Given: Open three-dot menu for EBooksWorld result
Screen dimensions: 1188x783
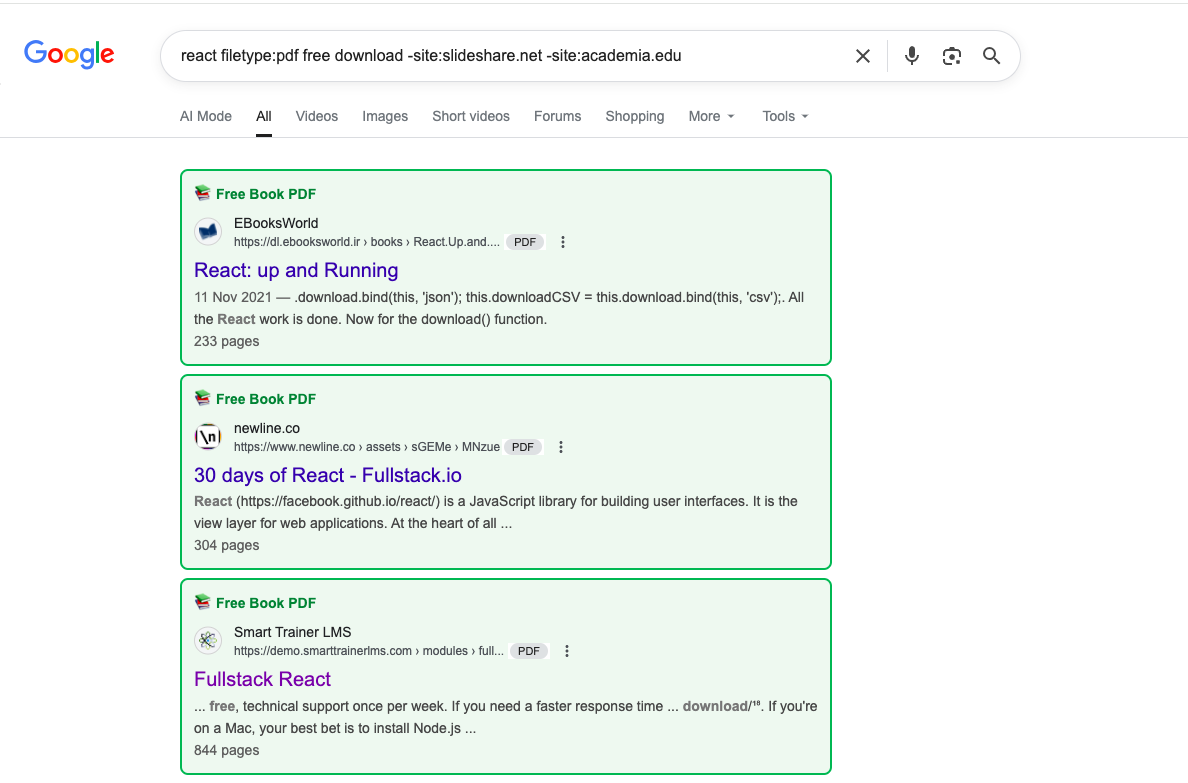Looking at the screenshot, I should tap(562, 243).
